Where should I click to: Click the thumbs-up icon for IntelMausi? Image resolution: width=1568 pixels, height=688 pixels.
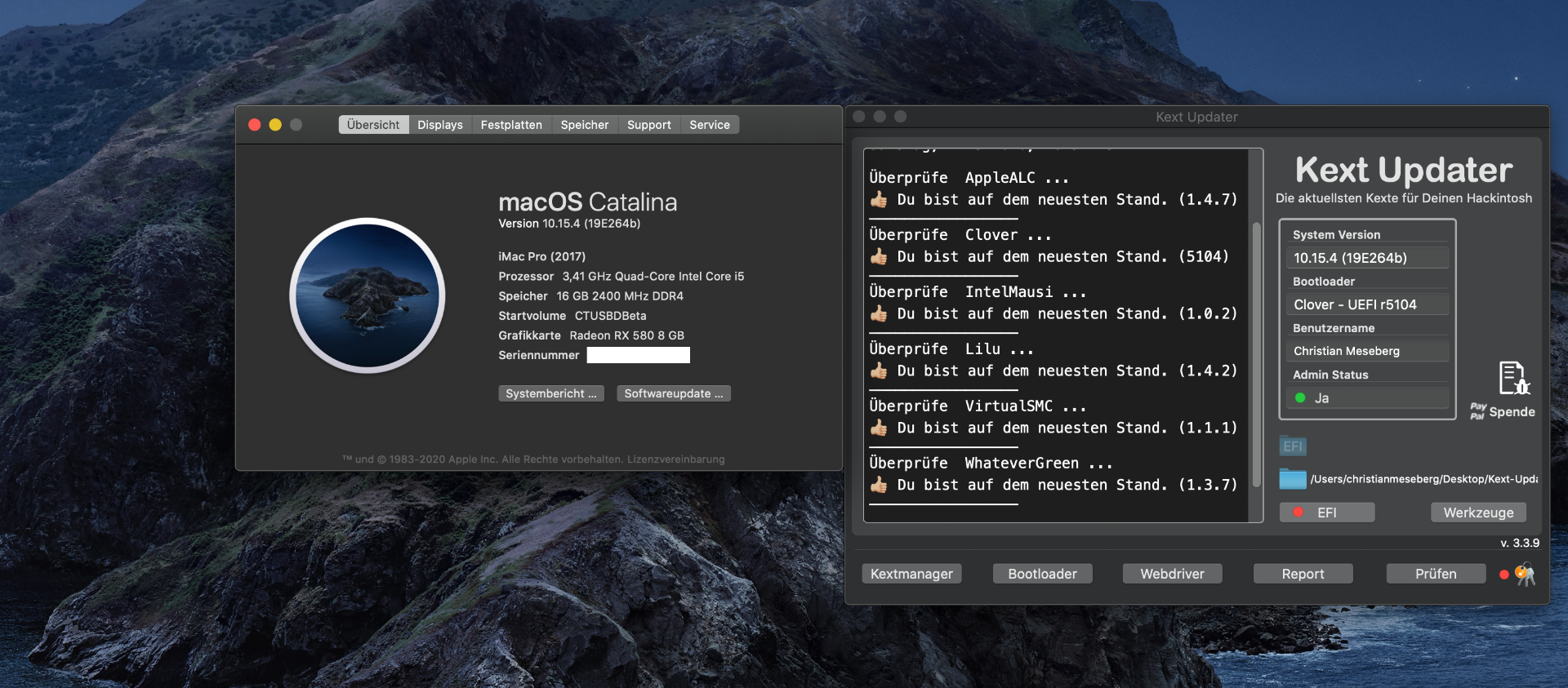pyautogui.click(x=879, y=313)
